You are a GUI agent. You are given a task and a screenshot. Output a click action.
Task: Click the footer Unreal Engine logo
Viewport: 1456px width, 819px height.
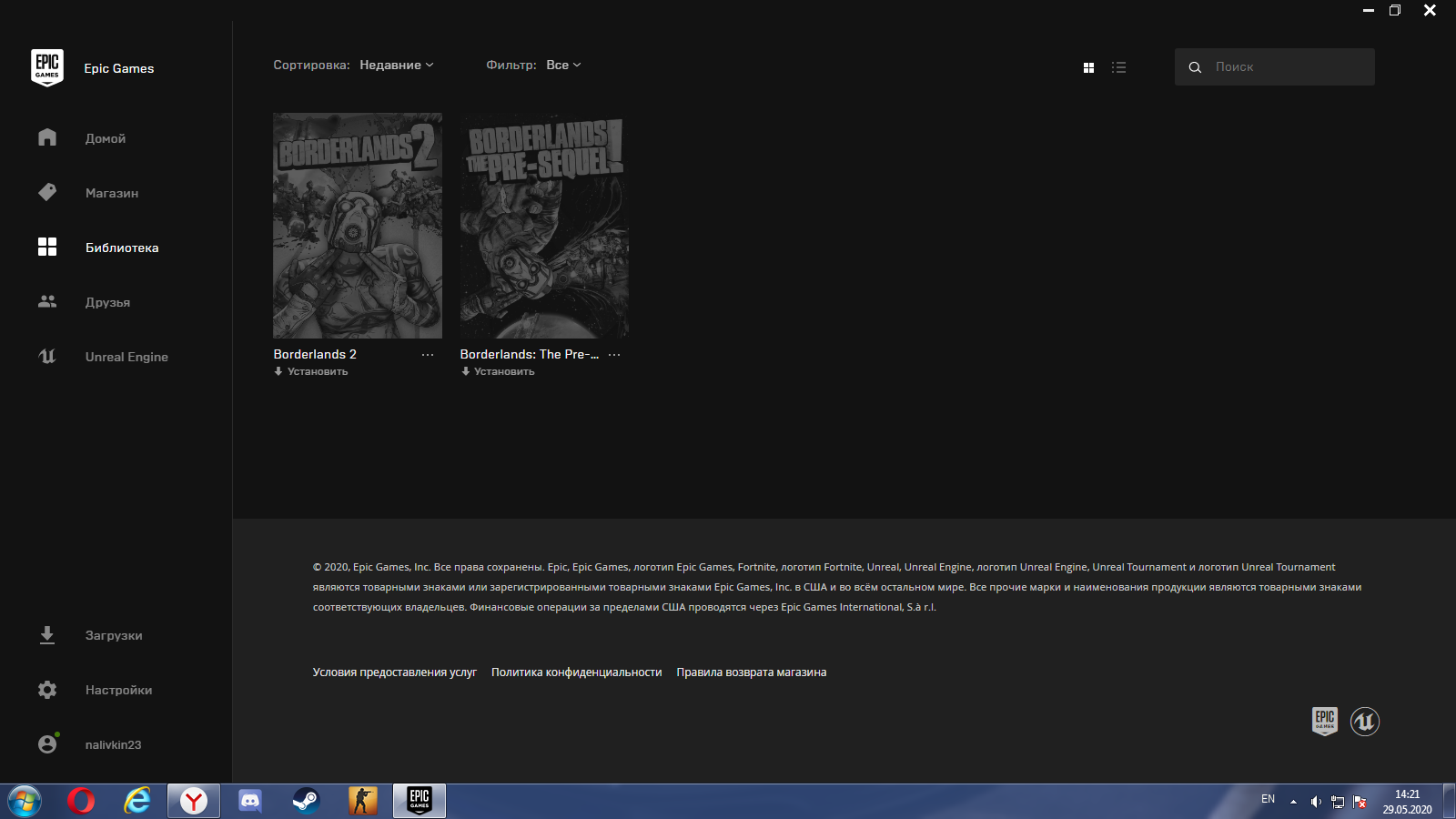coord(1365,722)
